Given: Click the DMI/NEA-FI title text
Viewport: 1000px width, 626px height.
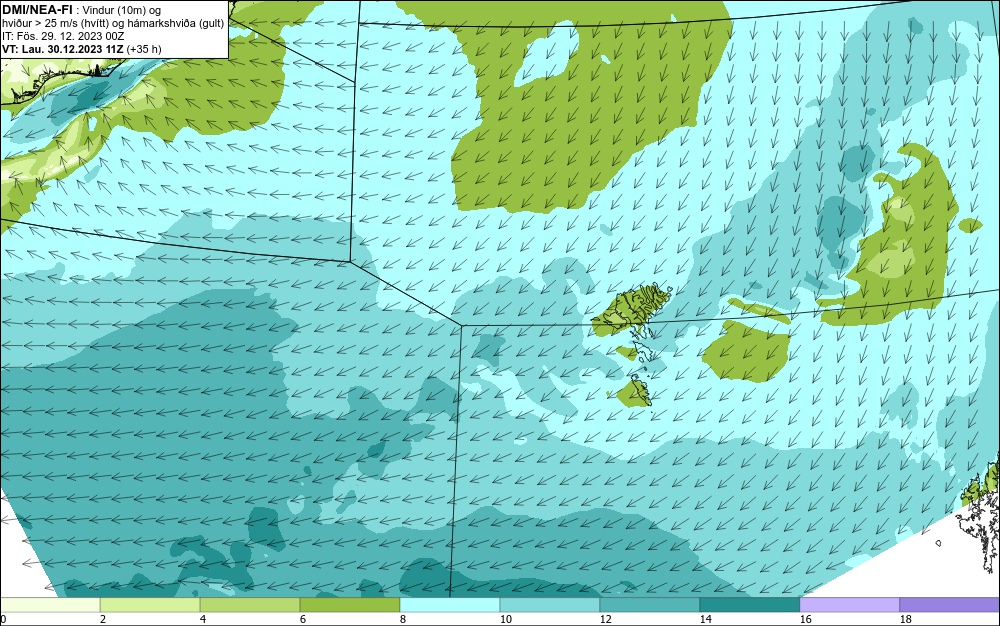Looking at the screenshot, I should (x=38, y=10).
